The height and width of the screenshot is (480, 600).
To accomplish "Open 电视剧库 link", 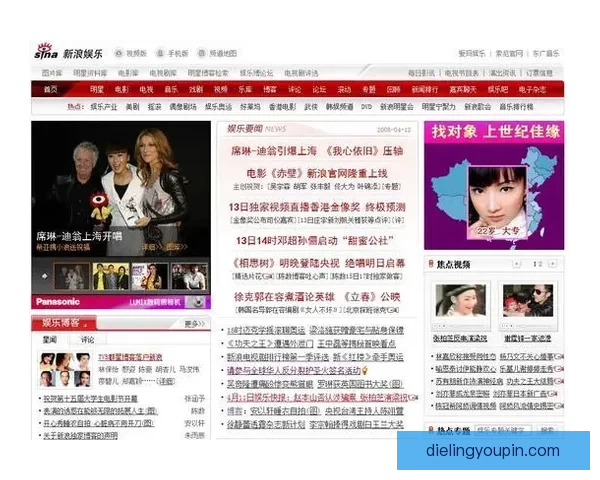I will [x=163, y=73].
